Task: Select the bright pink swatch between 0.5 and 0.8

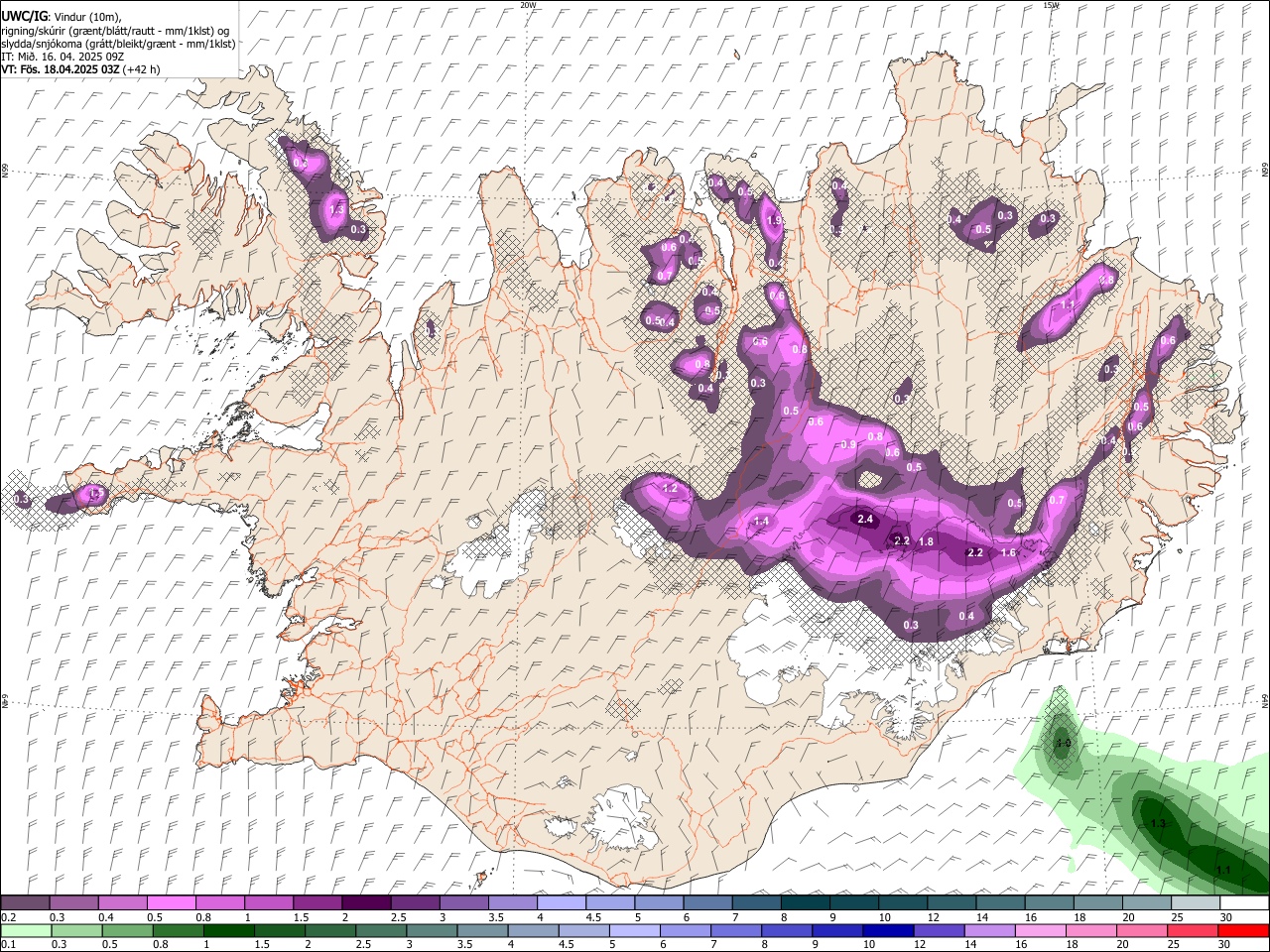Action: click(172, 903)
